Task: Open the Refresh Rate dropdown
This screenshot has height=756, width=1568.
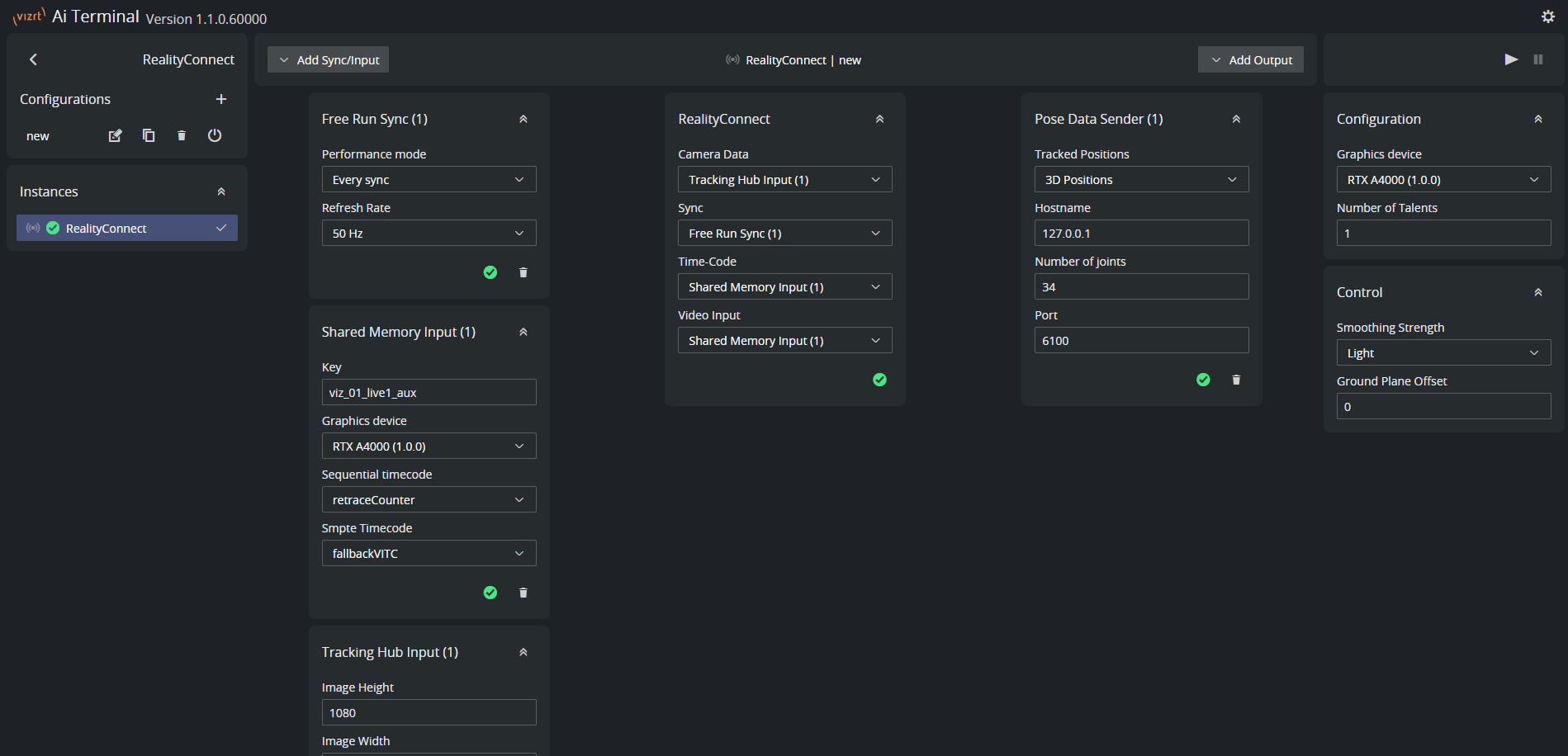Action: [x=429, y=234]
